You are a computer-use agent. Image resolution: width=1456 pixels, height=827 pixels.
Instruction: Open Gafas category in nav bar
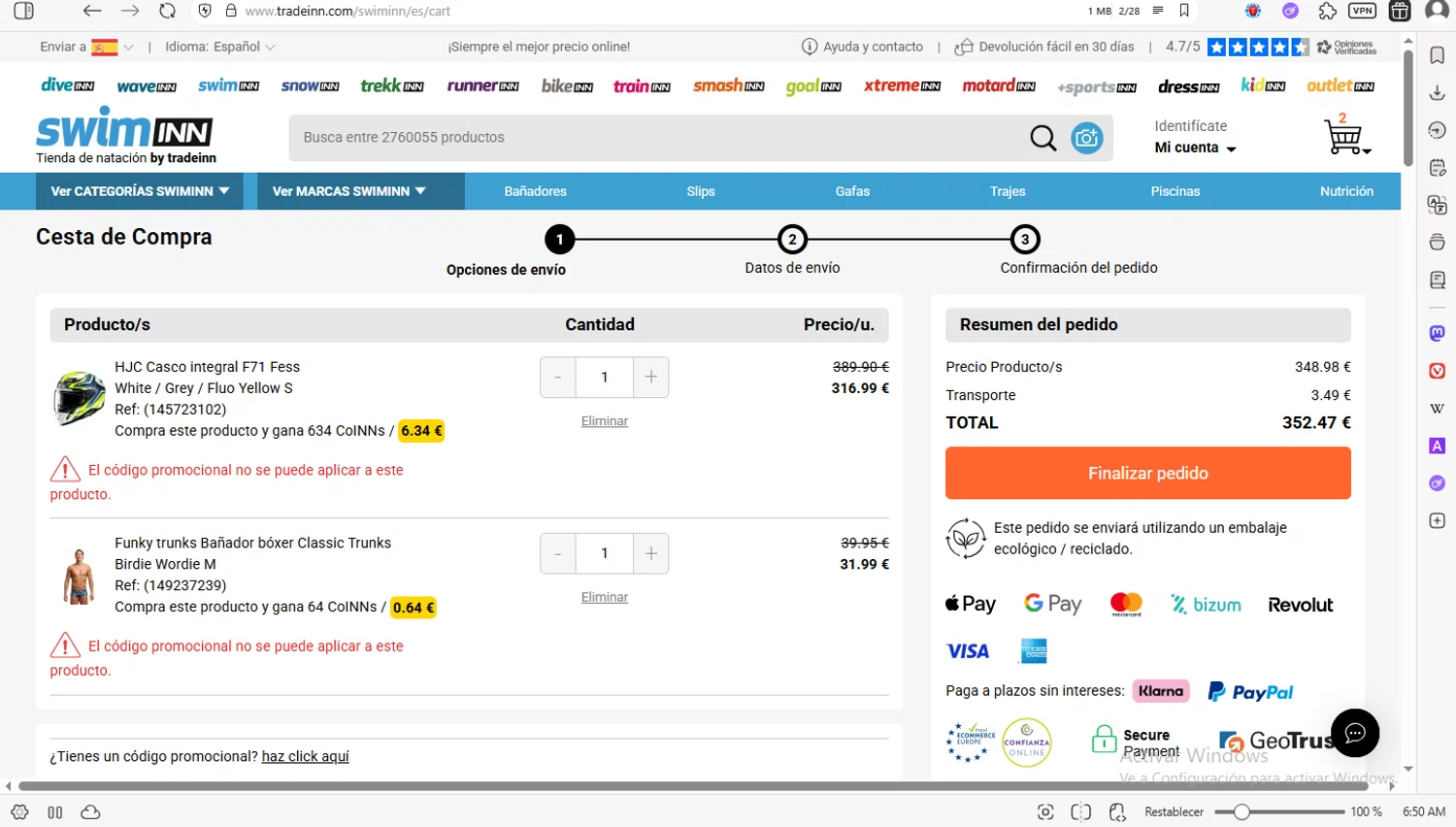(x=852, y=191)
